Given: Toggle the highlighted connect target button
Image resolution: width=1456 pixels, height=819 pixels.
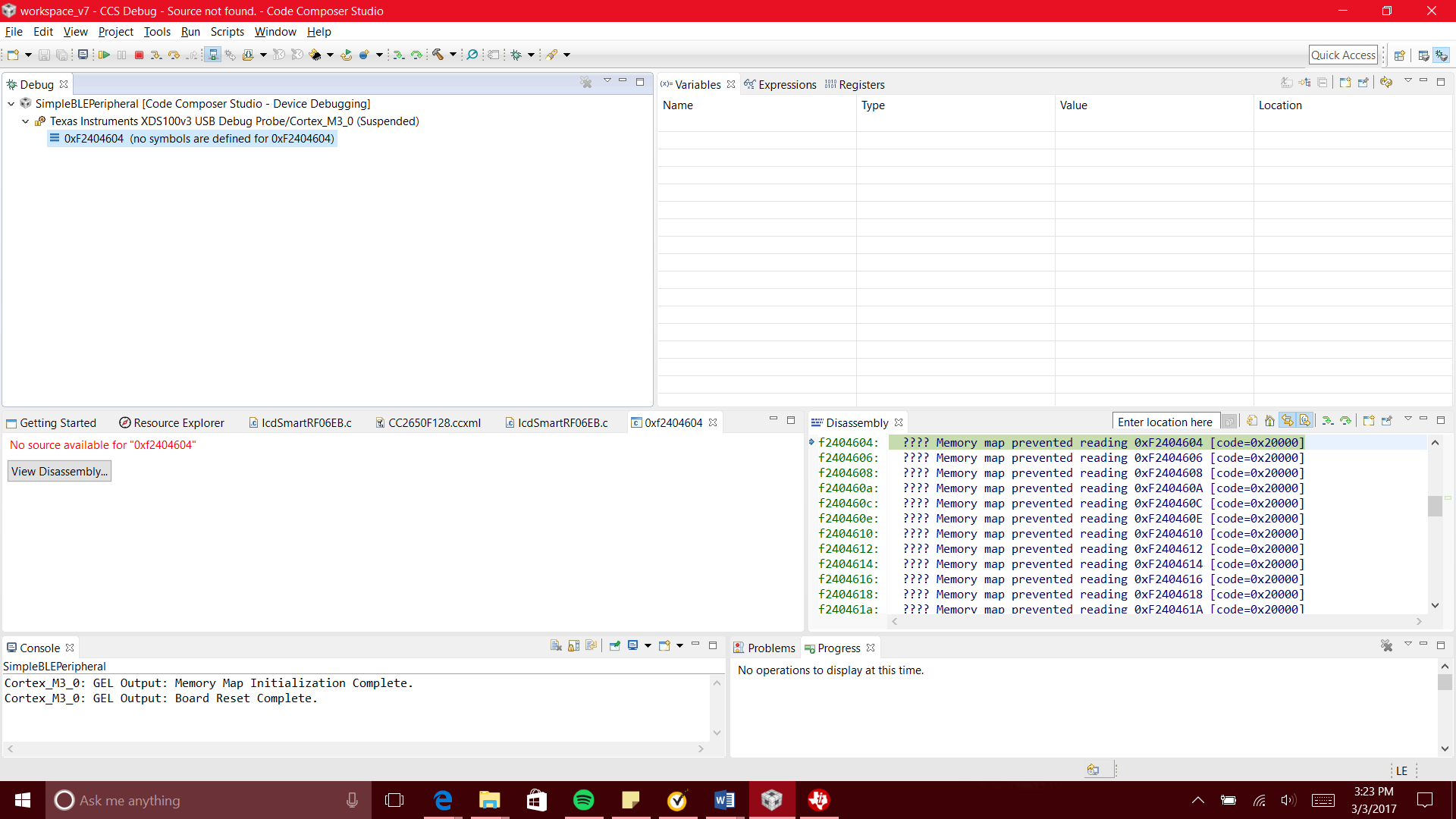Looking at the screenshot, I should point(213,55).
